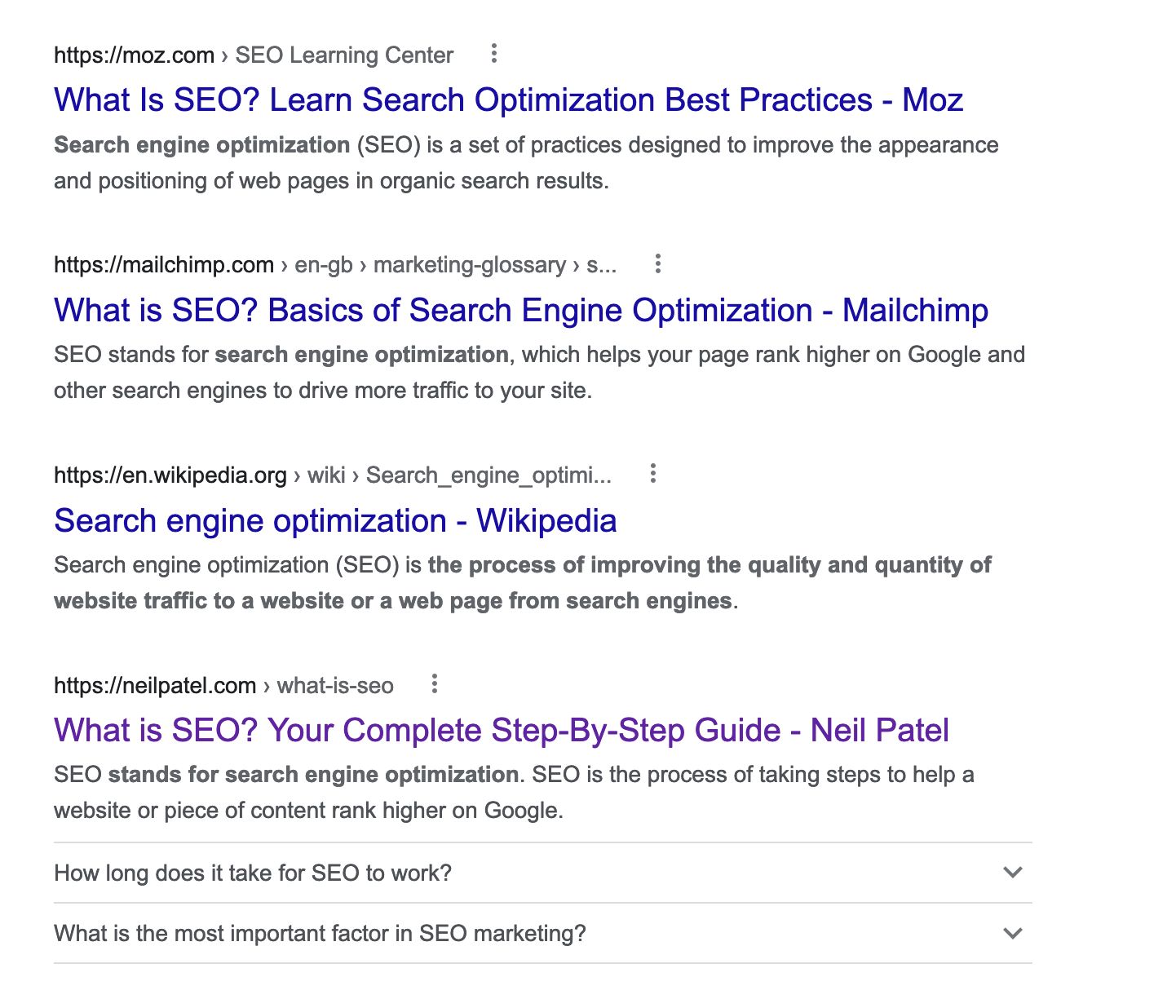1176x1008 pixels.
Task: Open the 'wiki' breadcrumb under en.wikipedia.org
Action: click(325, 473)
